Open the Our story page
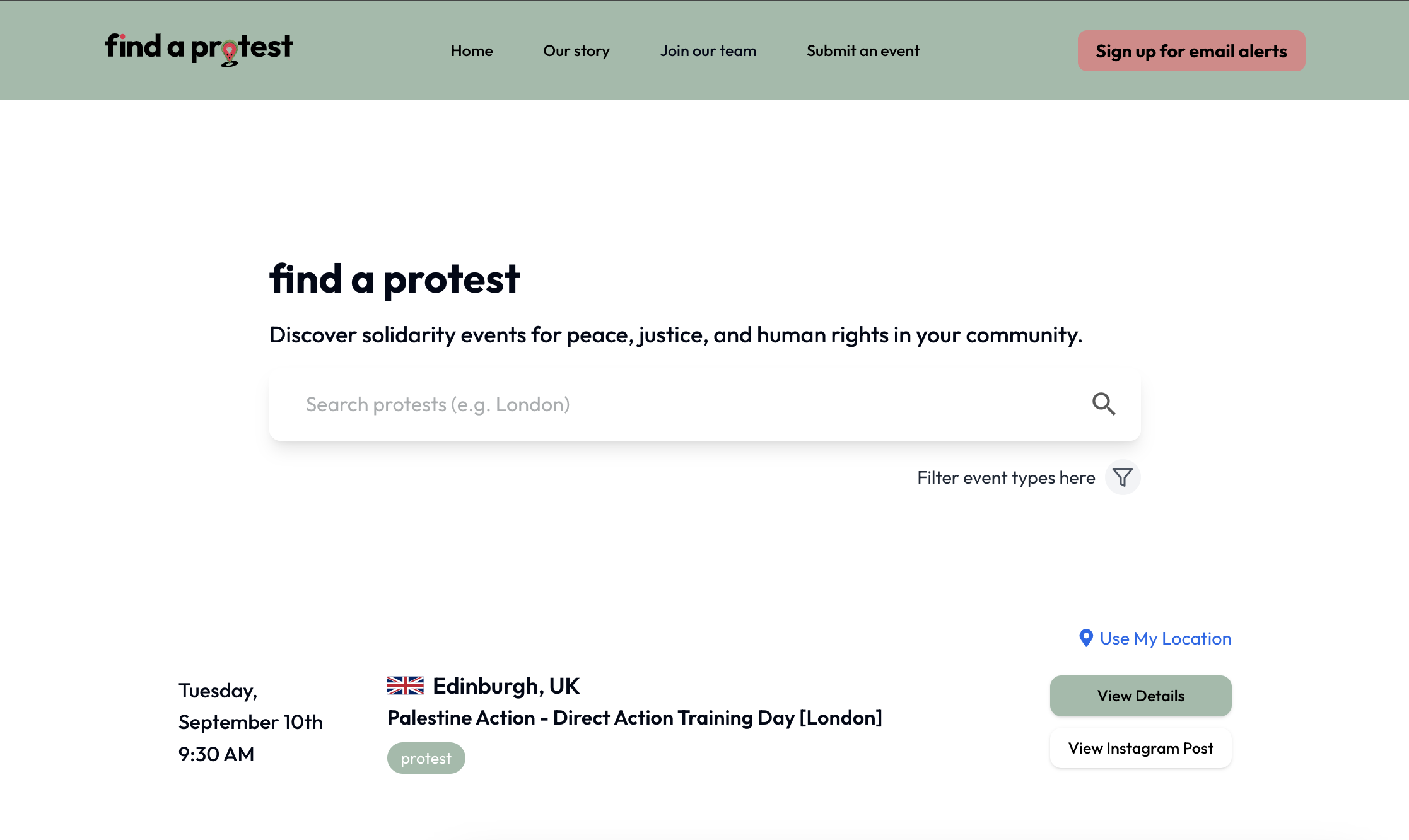The width and height of the screenshot is (1409, 840). pos(576,50)
